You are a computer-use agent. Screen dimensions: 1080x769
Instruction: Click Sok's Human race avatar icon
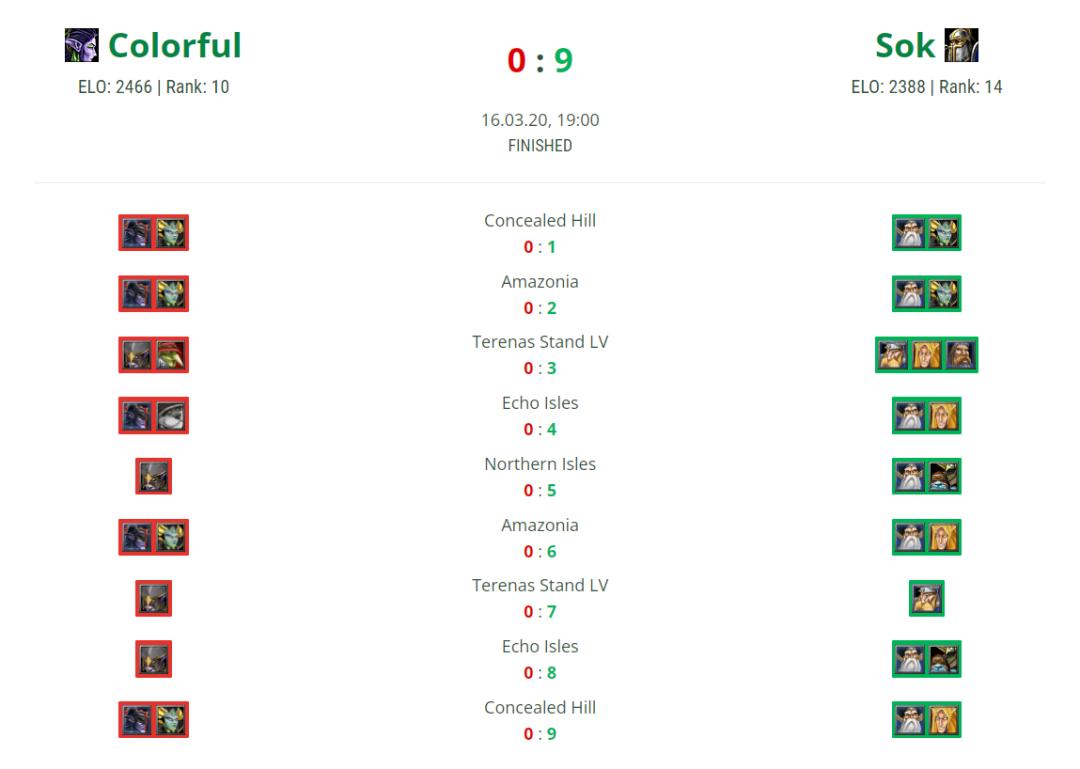(x=961, y=45)
